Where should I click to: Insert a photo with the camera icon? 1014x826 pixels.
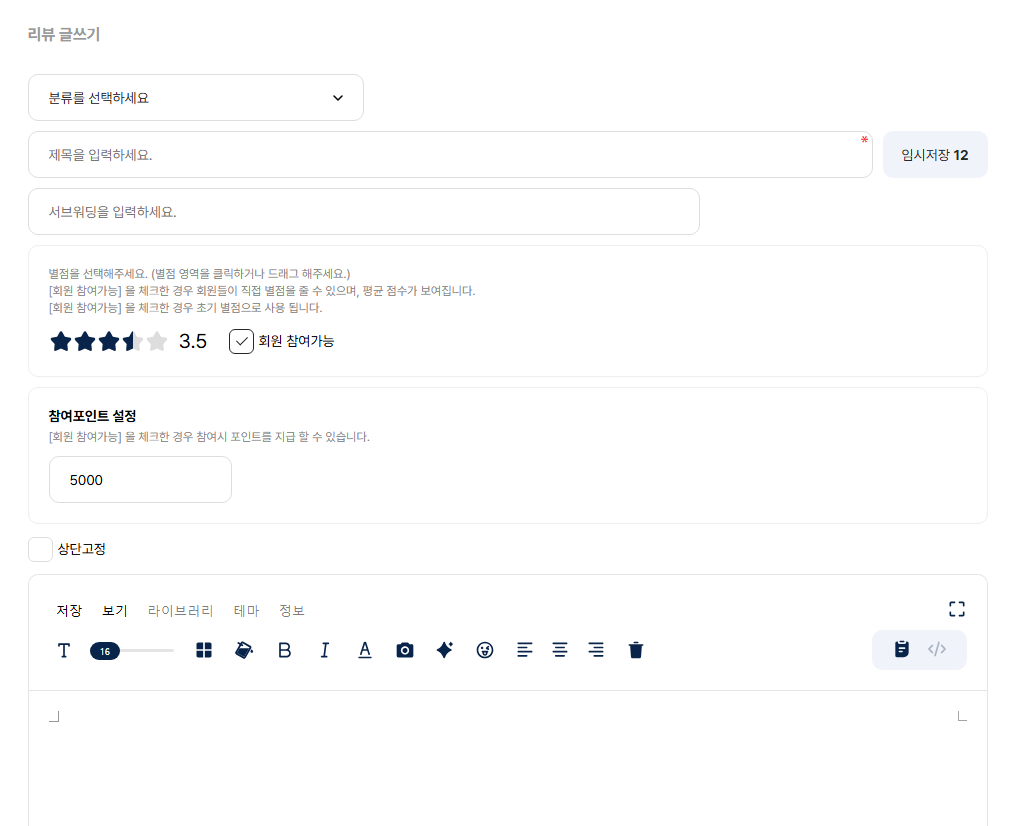pos(405,650)
